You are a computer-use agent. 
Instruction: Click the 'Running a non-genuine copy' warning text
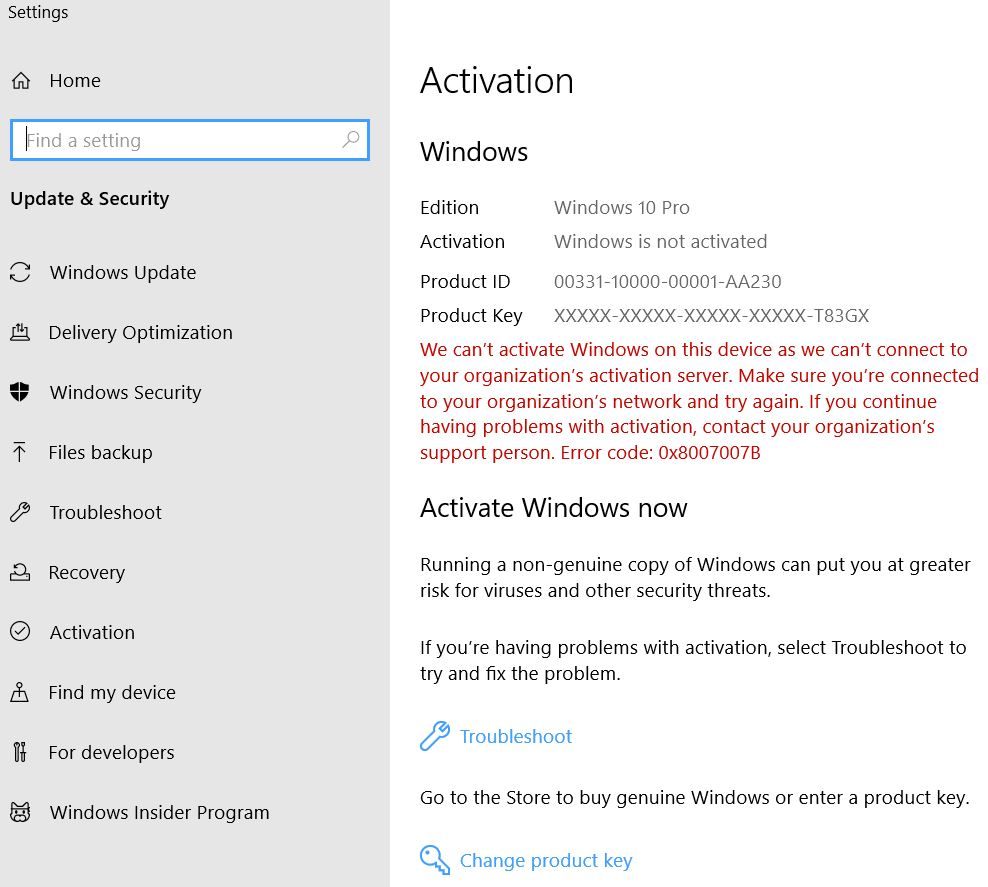[695, 577]
